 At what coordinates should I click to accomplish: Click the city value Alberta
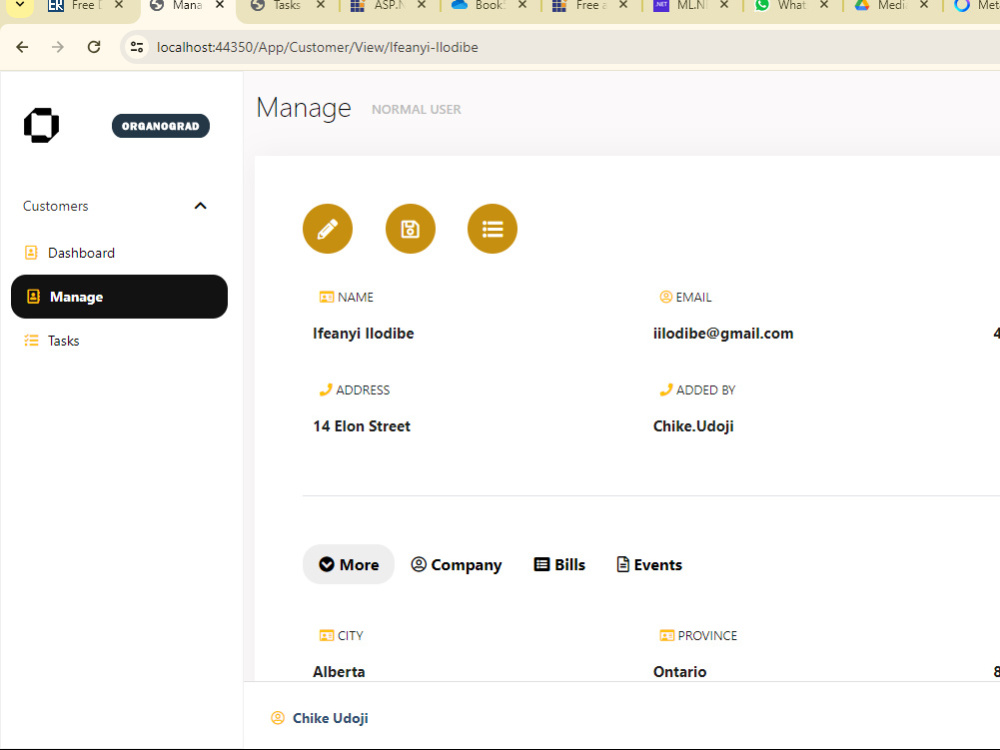pyautogui.click(x=339, y=672)
